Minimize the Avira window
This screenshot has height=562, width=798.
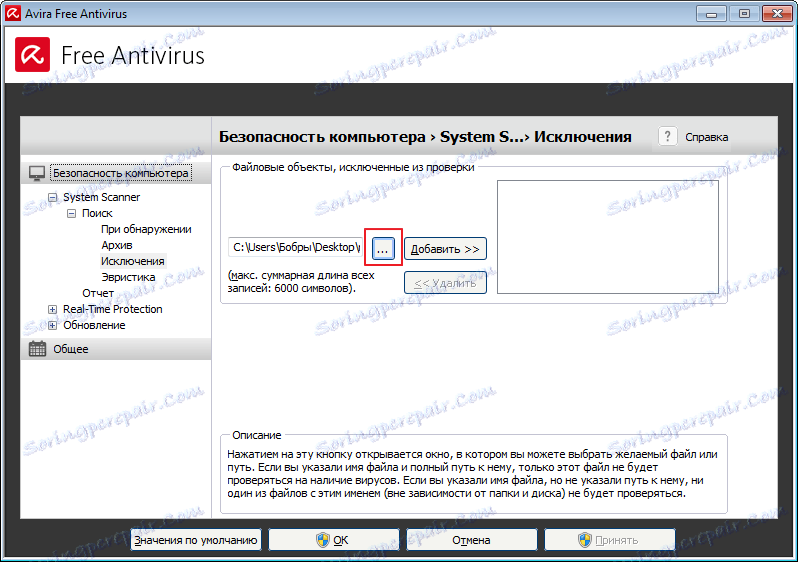tap(711, 14)
